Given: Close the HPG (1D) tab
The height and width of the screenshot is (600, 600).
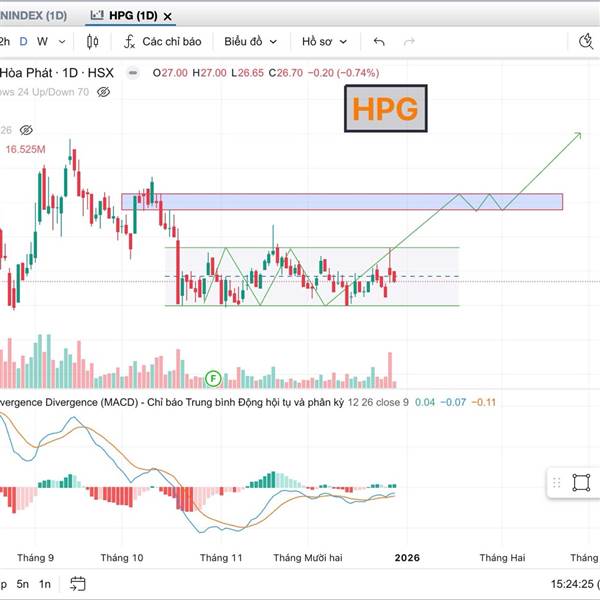Looking at the screenshot, I should point(167,16).
